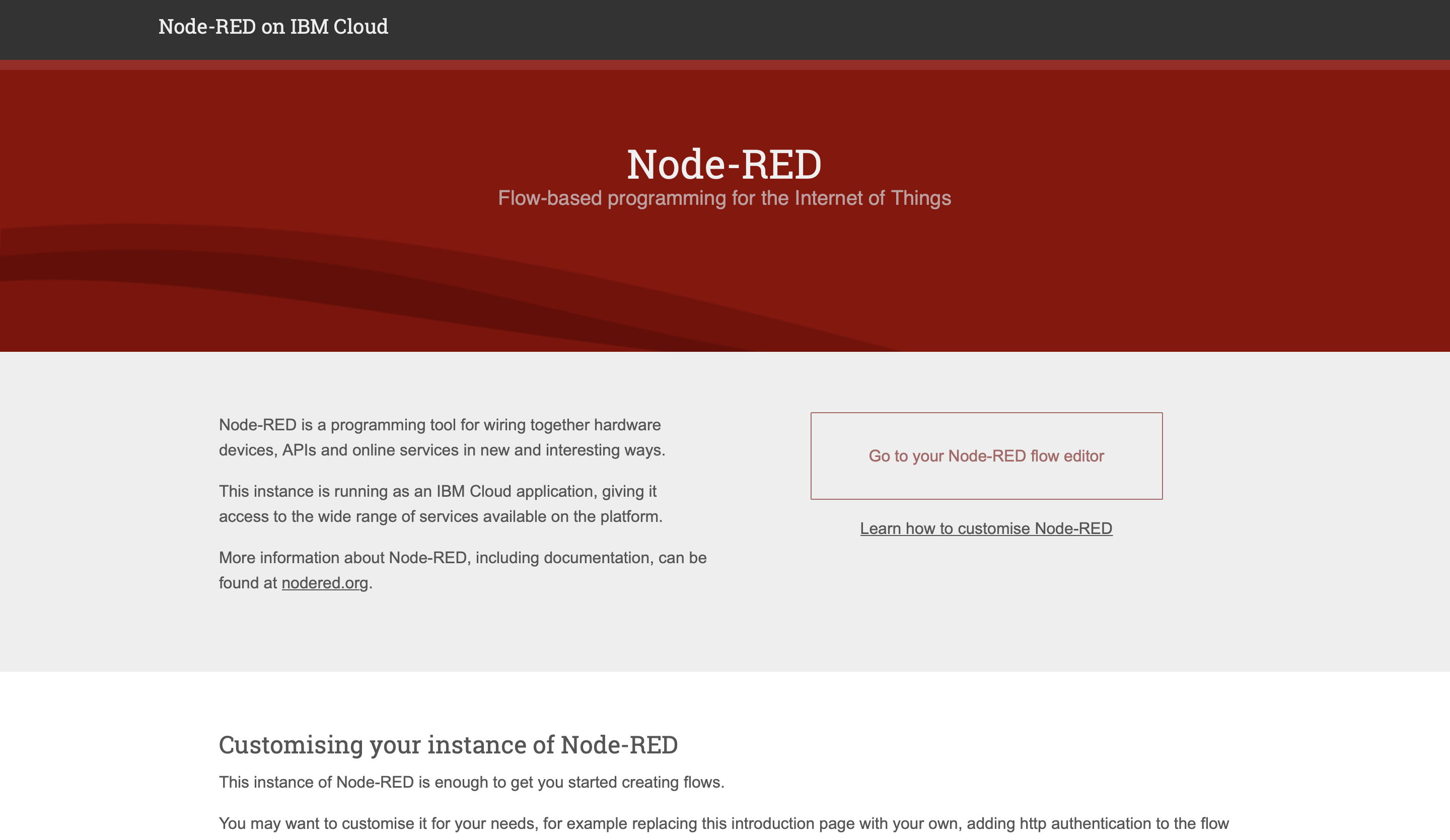Click the thin light red strip below the header

(x=725, y=64)
